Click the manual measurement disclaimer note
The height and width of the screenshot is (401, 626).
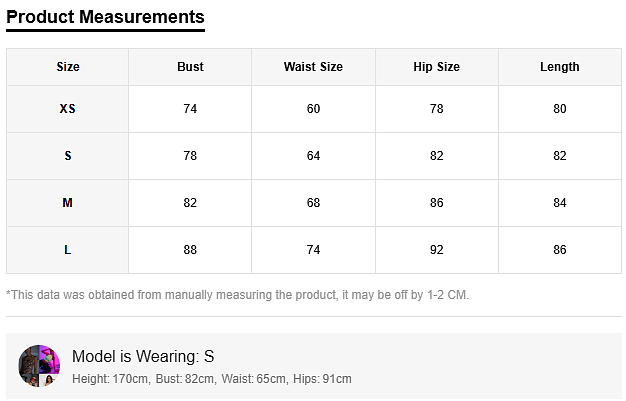click(237, 295)
